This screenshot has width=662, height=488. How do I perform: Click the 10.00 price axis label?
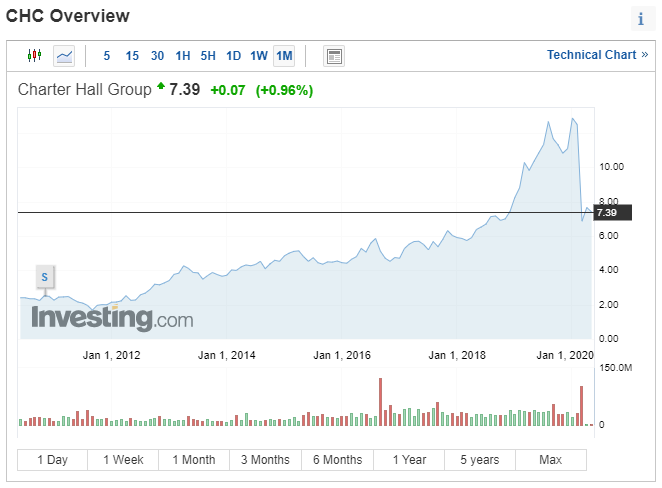tap(611, 167)
